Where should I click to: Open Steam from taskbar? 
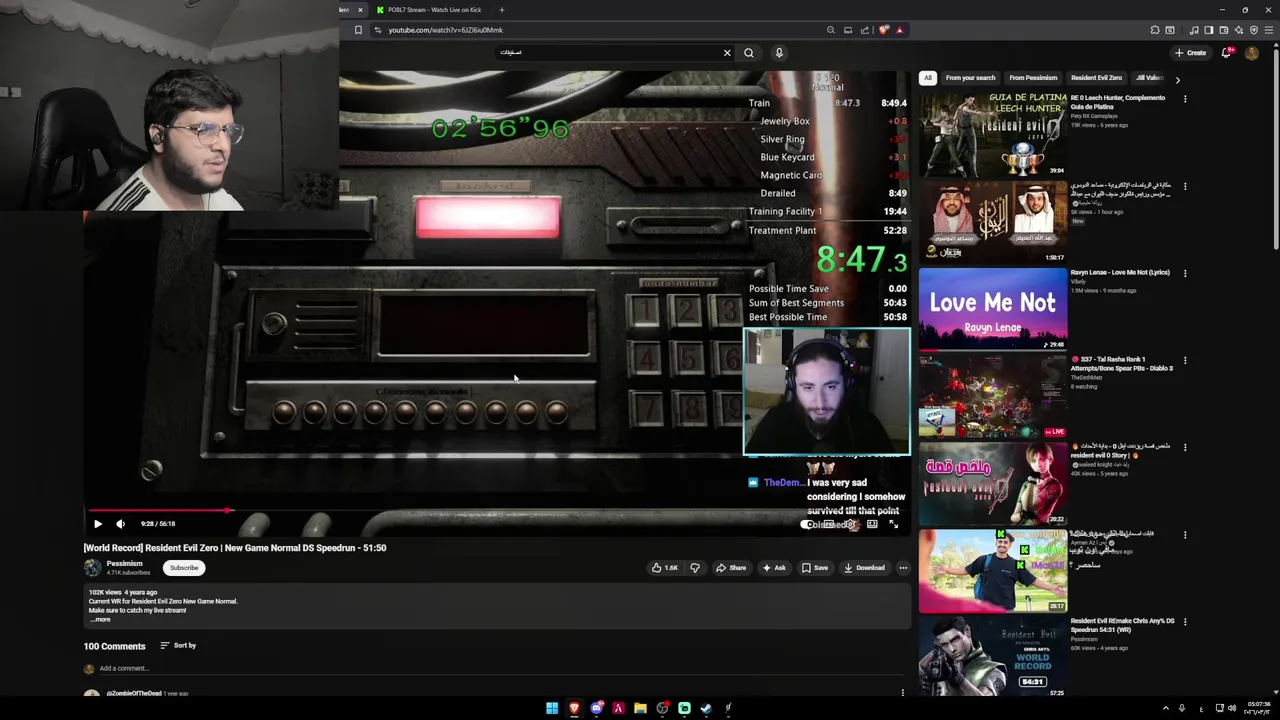pos(706,708)
